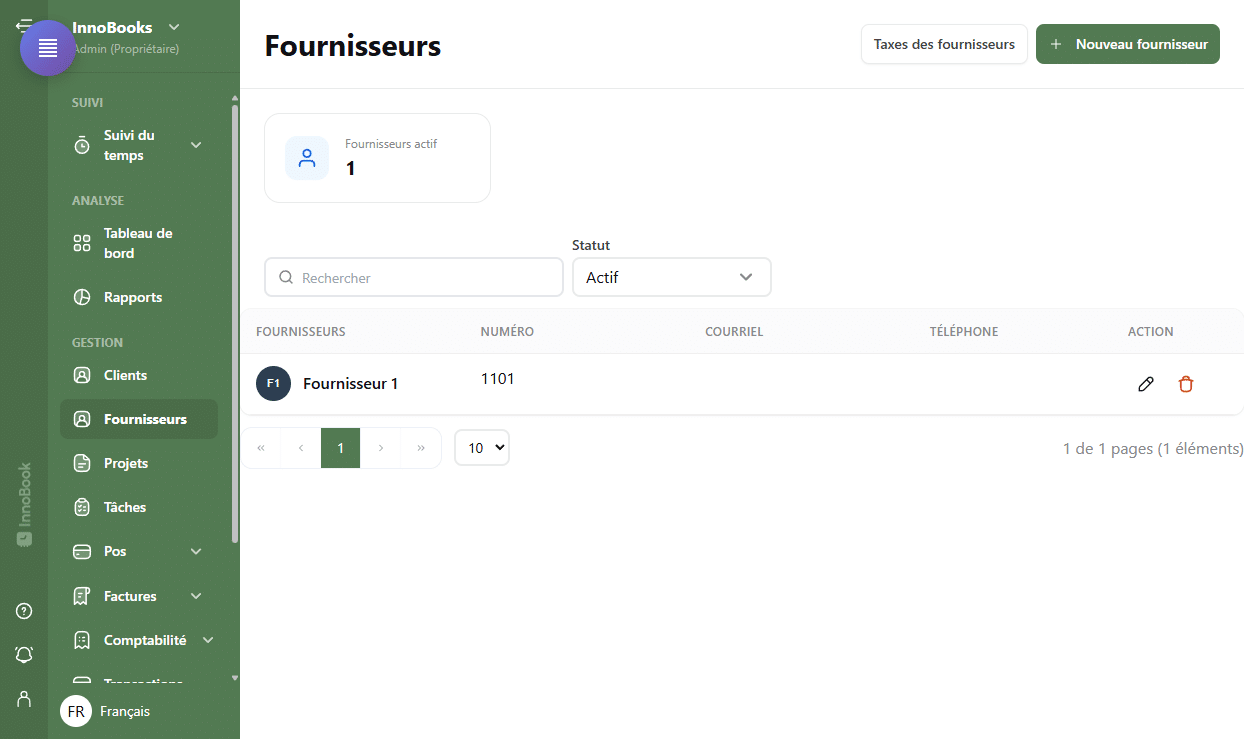Click the InnoBook vertical logo

click(x=24, y=504)
